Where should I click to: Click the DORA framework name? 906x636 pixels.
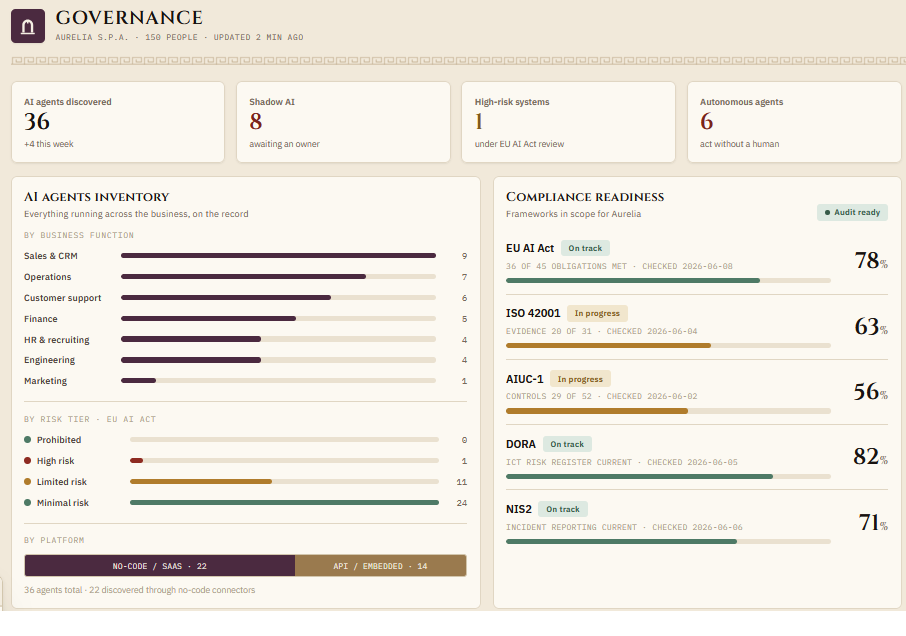pyautogui.click(x=521, y=444)
